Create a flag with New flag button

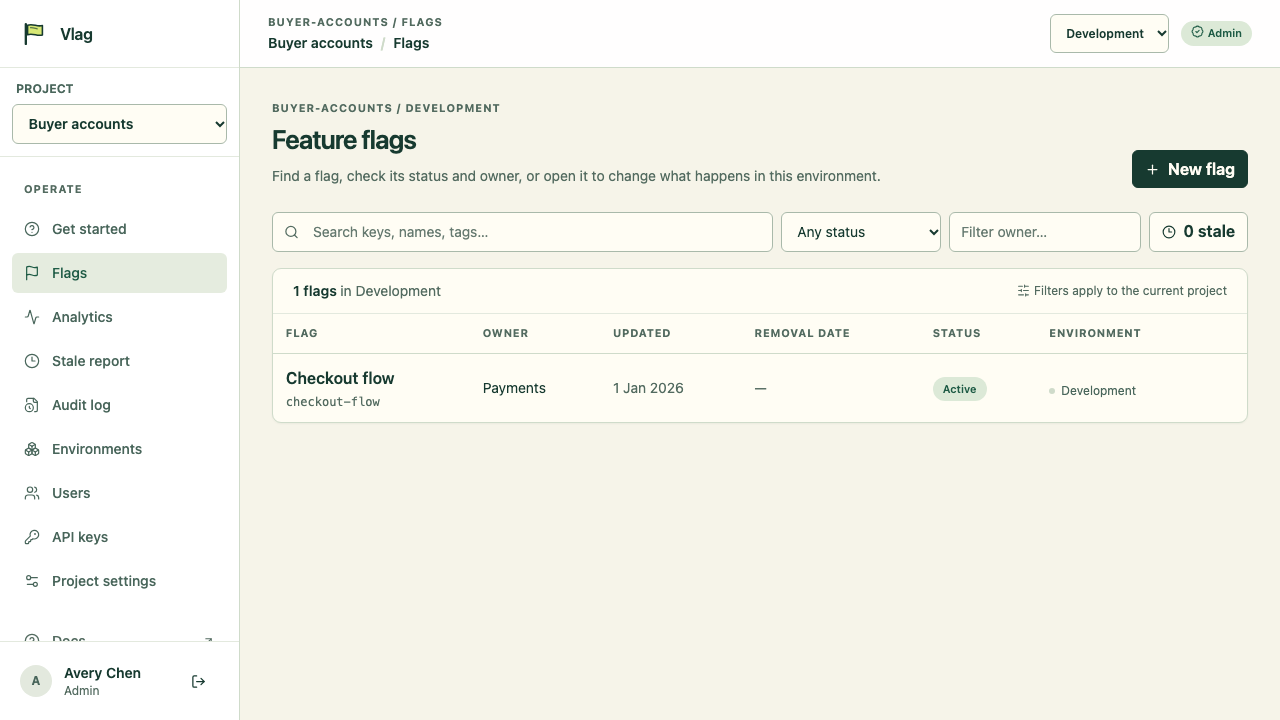1190,169
